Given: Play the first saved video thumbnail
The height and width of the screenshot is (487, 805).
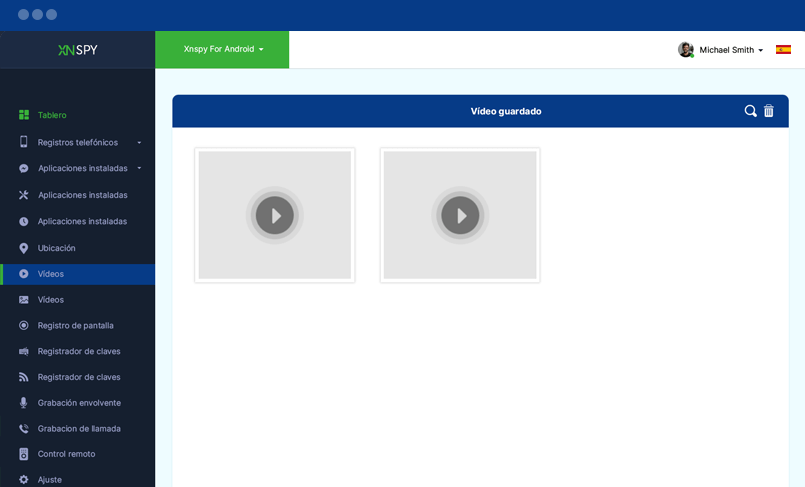Looking at the screenshot, I should (x=274, y=215).
